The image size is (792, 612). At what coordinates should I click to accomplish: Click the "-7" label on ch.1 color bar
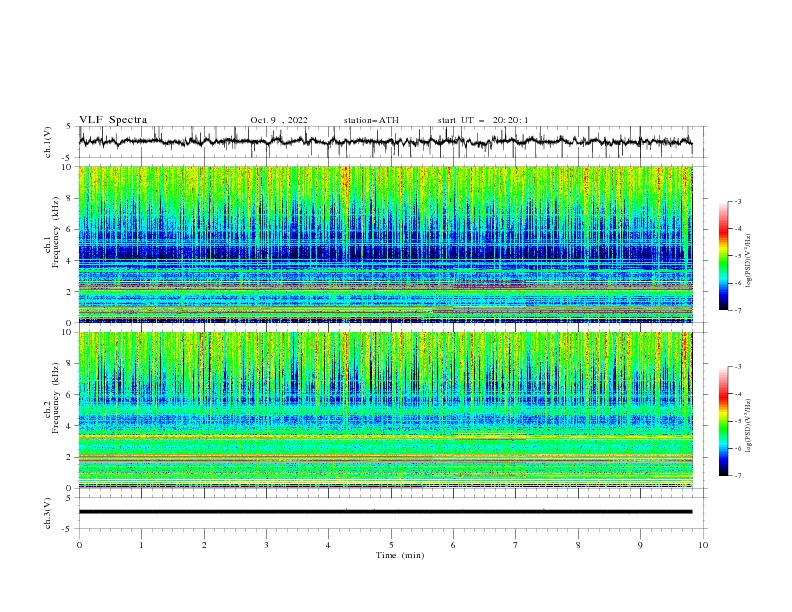738,310
